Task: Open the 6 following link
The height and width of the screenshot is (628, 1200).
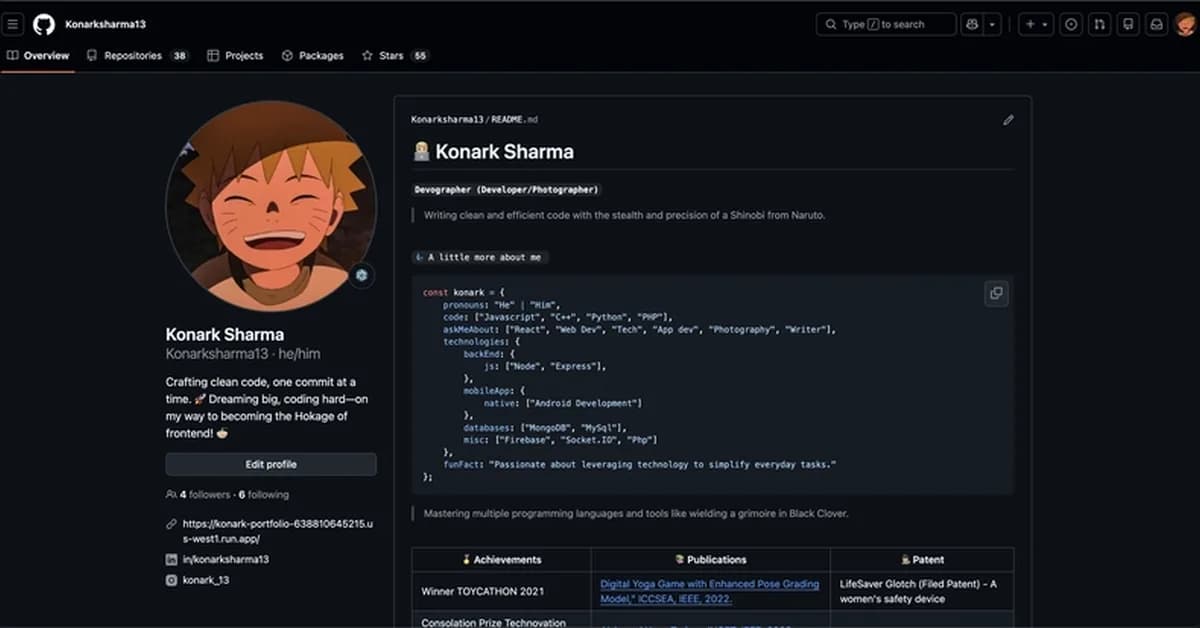Action: (263, 494)
